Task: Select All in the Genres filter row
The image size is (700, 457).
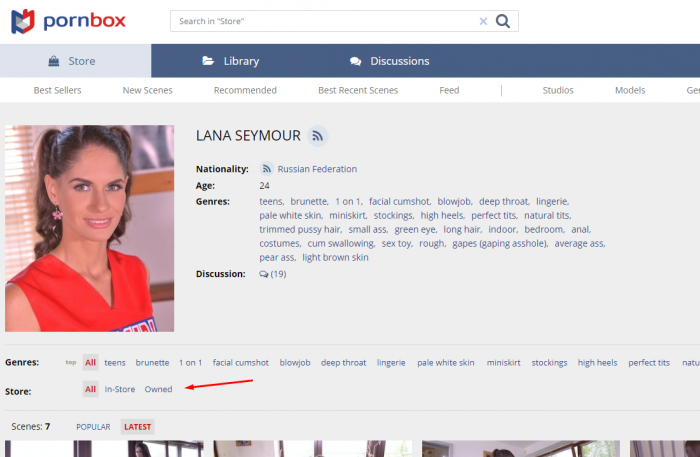Action: pos(90,363)
